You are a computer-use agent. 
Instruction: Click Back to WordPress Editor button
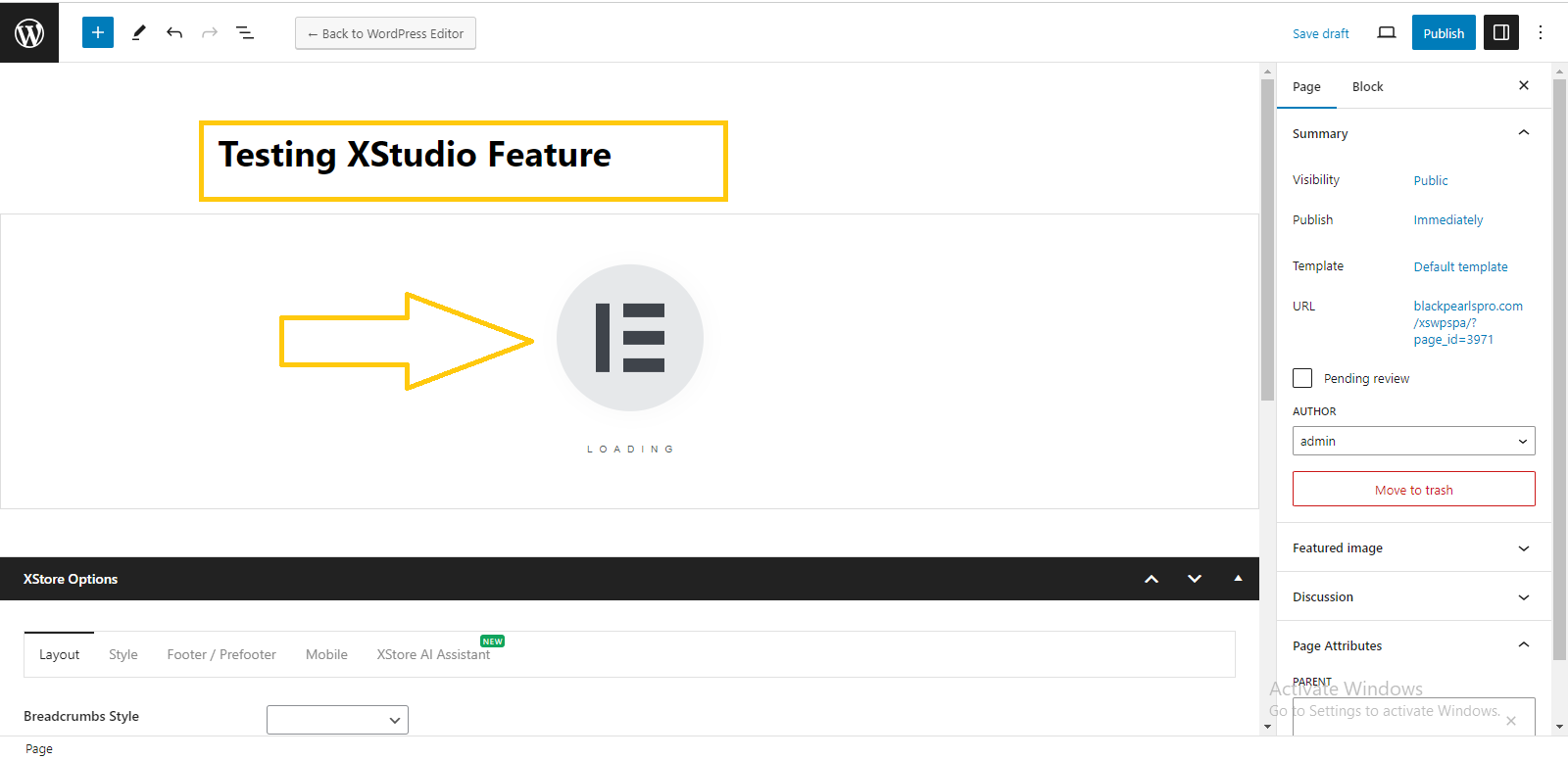click(x=385, y=33)
